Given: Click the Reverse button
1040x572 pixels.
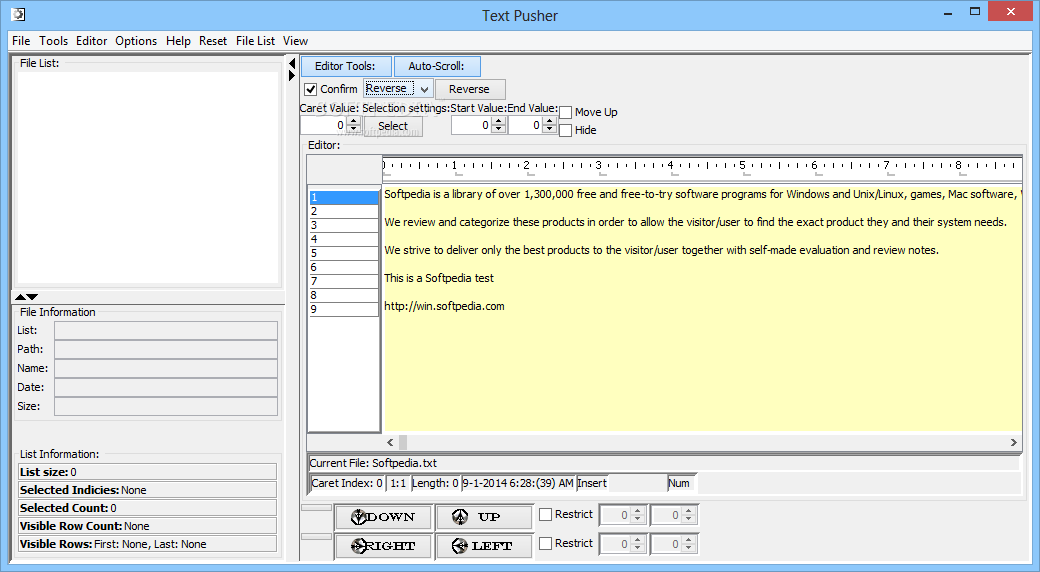Looking at the screenshot, I should coord(469,89).
